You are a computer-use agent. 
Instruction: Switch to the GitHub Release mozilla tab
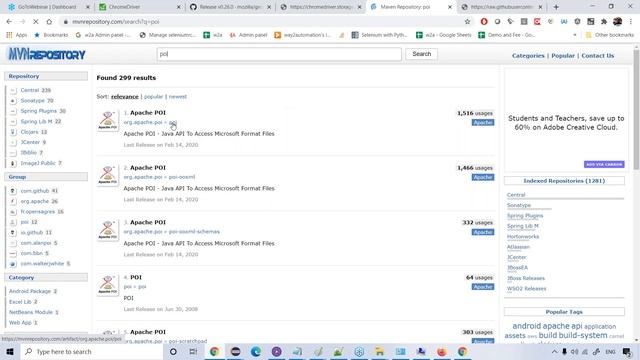230,7
